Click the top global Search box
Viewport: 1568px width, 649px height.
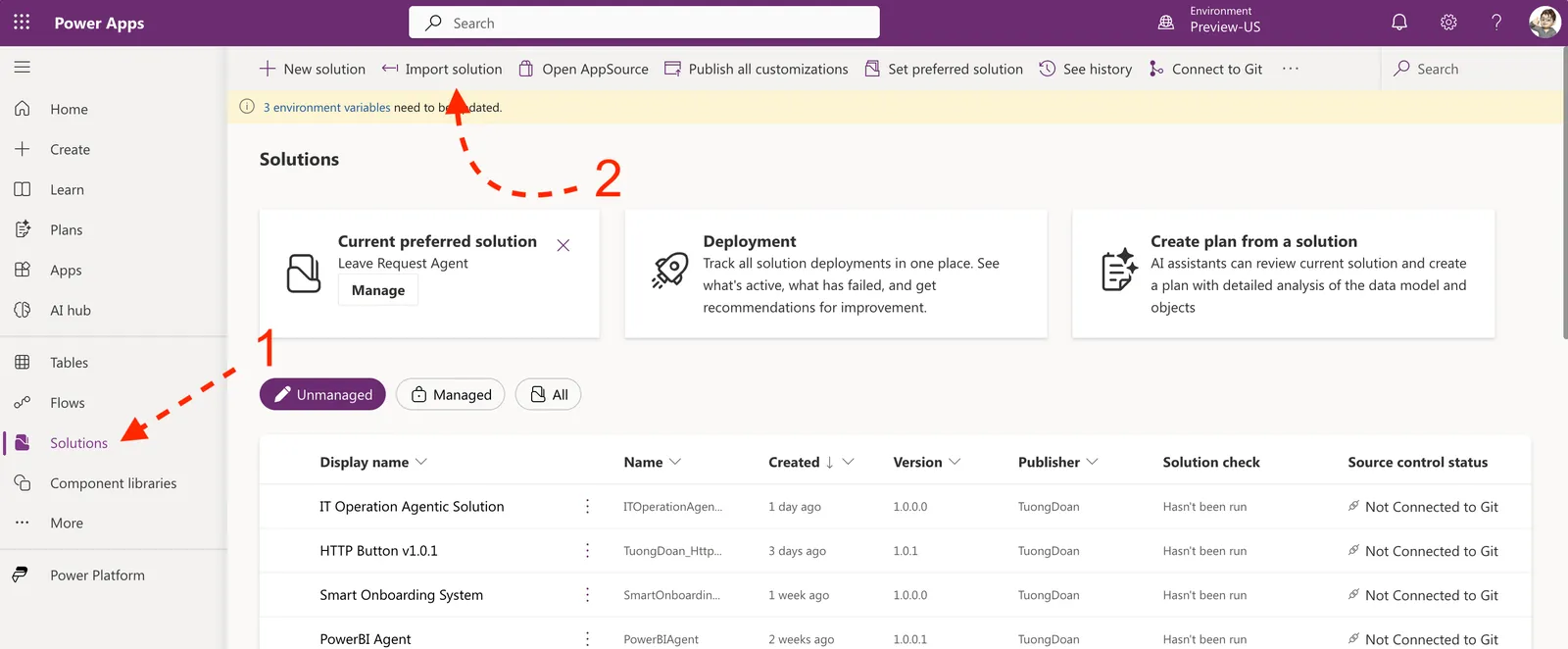tap(644, 23)
